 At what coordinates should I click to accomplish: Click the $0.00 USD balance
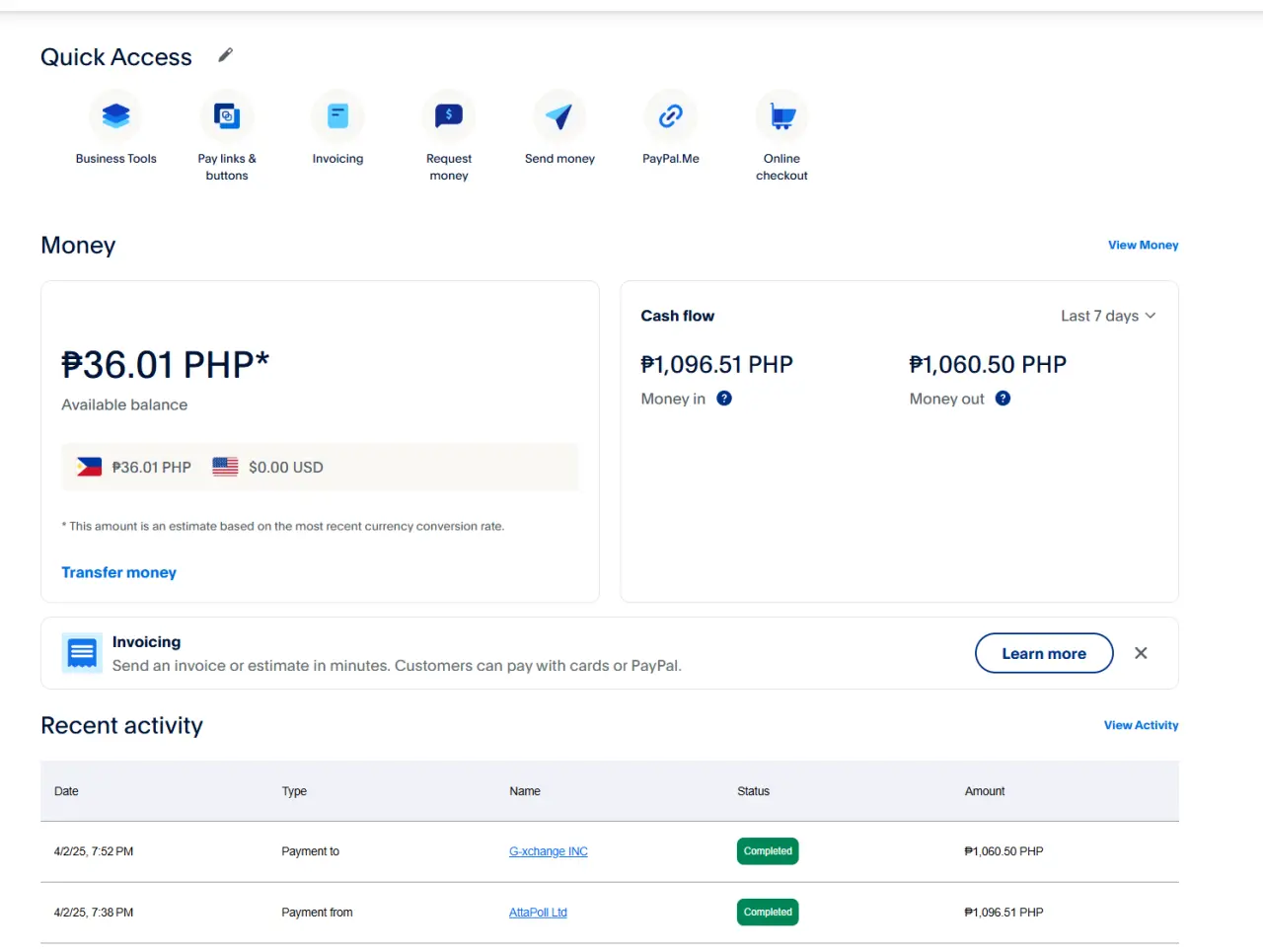(x=286, y=468)
